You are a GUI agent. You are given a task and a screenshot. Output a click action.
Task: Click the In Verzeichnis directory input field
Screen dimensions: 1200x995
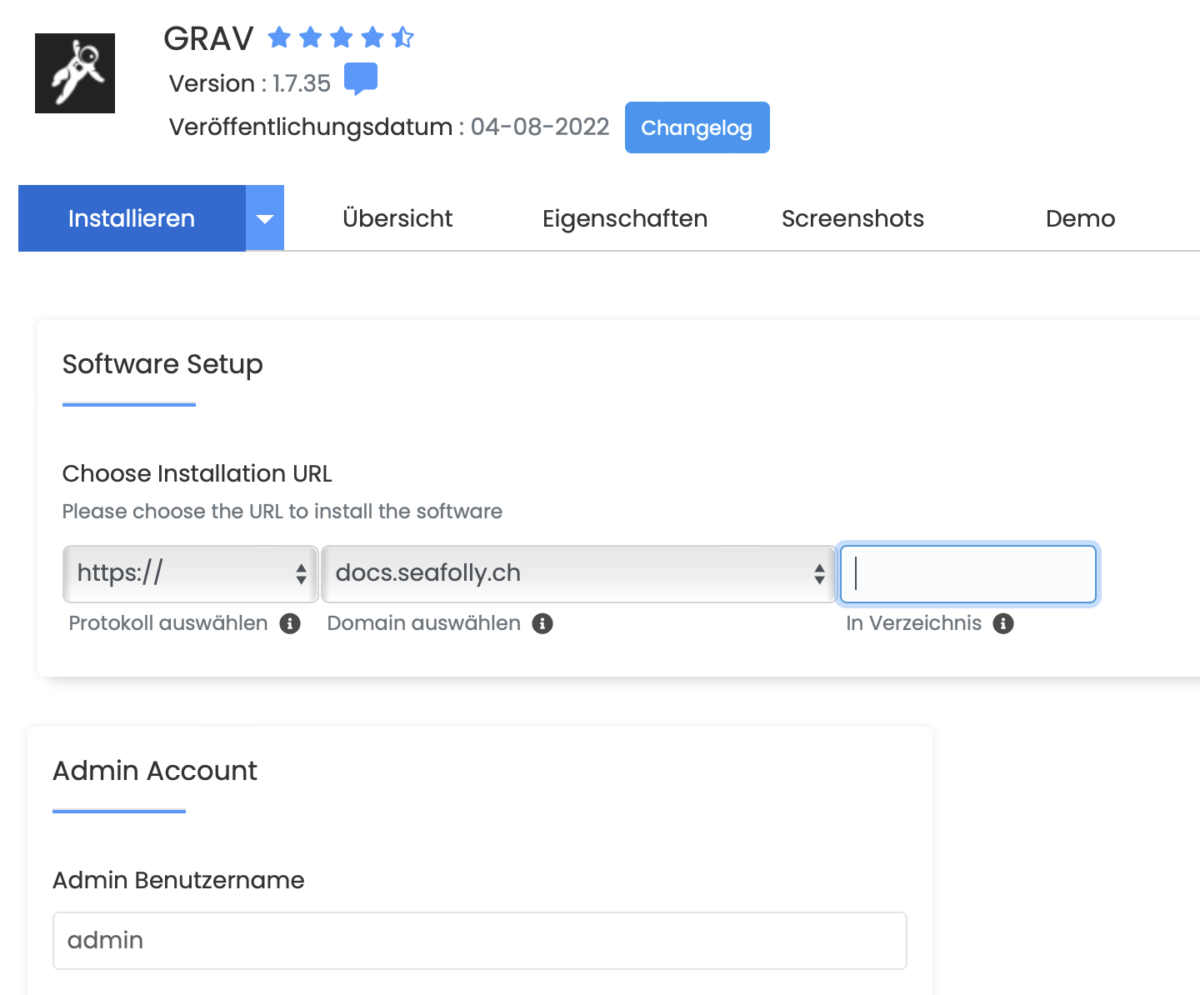[967, 573]
